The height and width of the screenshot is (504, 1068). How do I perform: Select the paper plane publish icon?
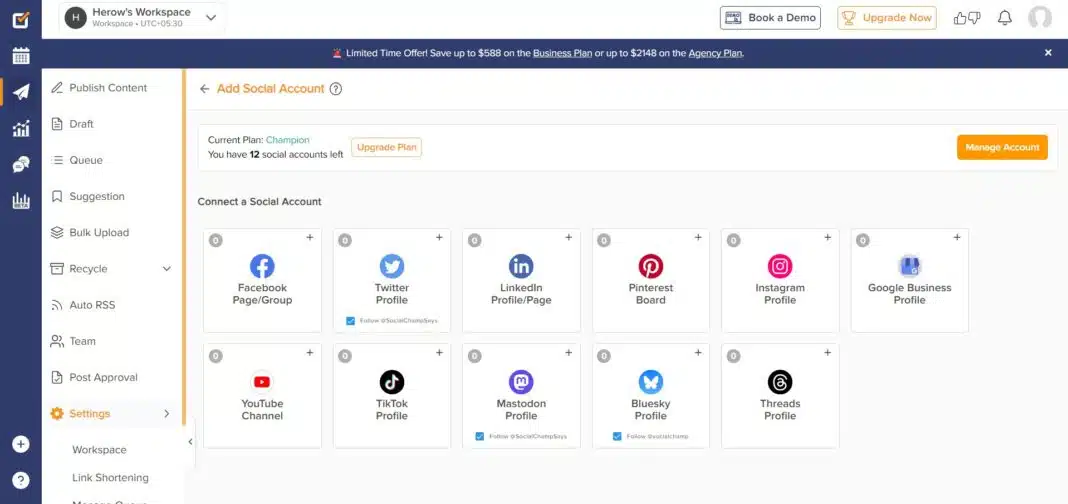coord(21,92)
